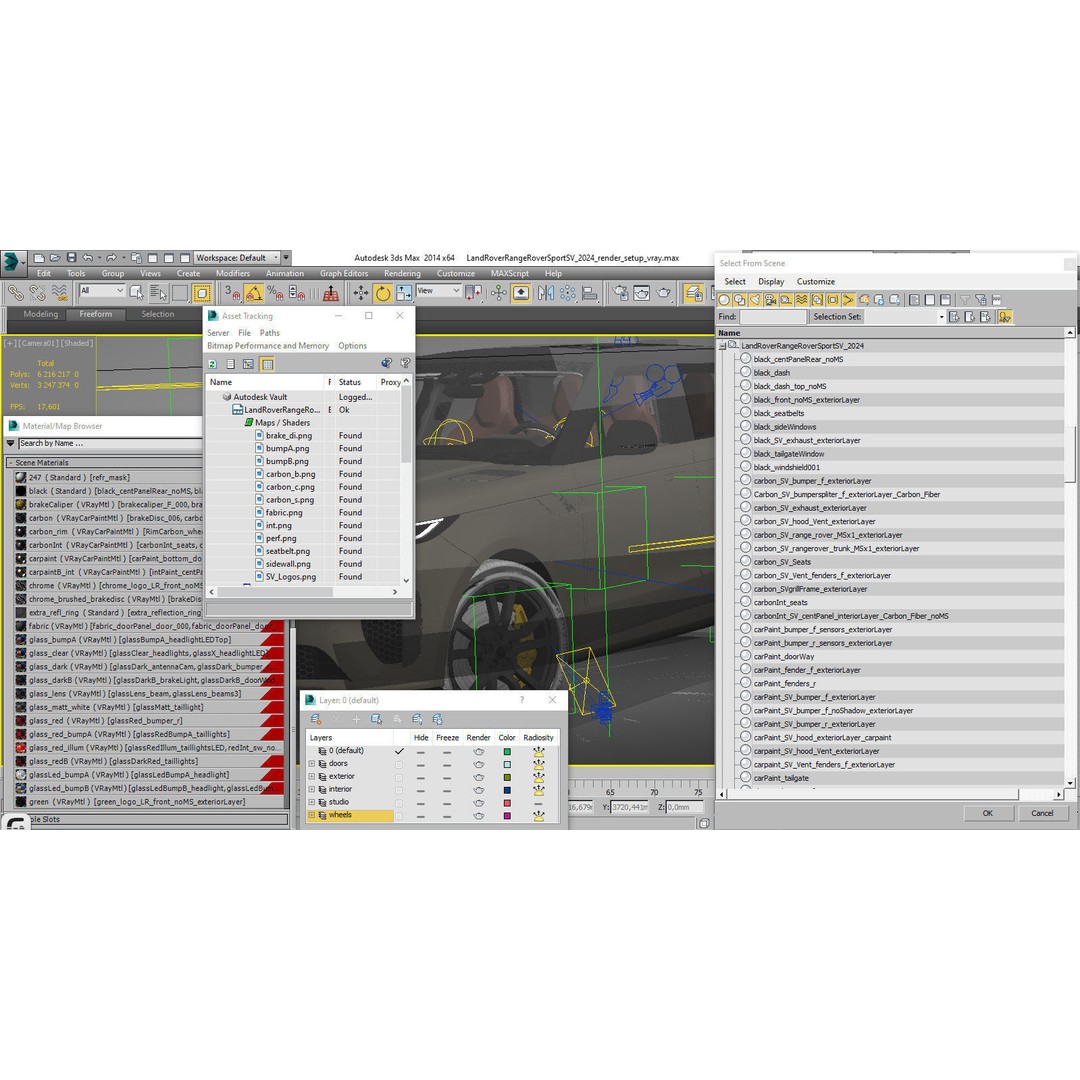Click the Mirror tool icon
The width and height of the screenshot is (1080, 1080).
pos(546,293)
